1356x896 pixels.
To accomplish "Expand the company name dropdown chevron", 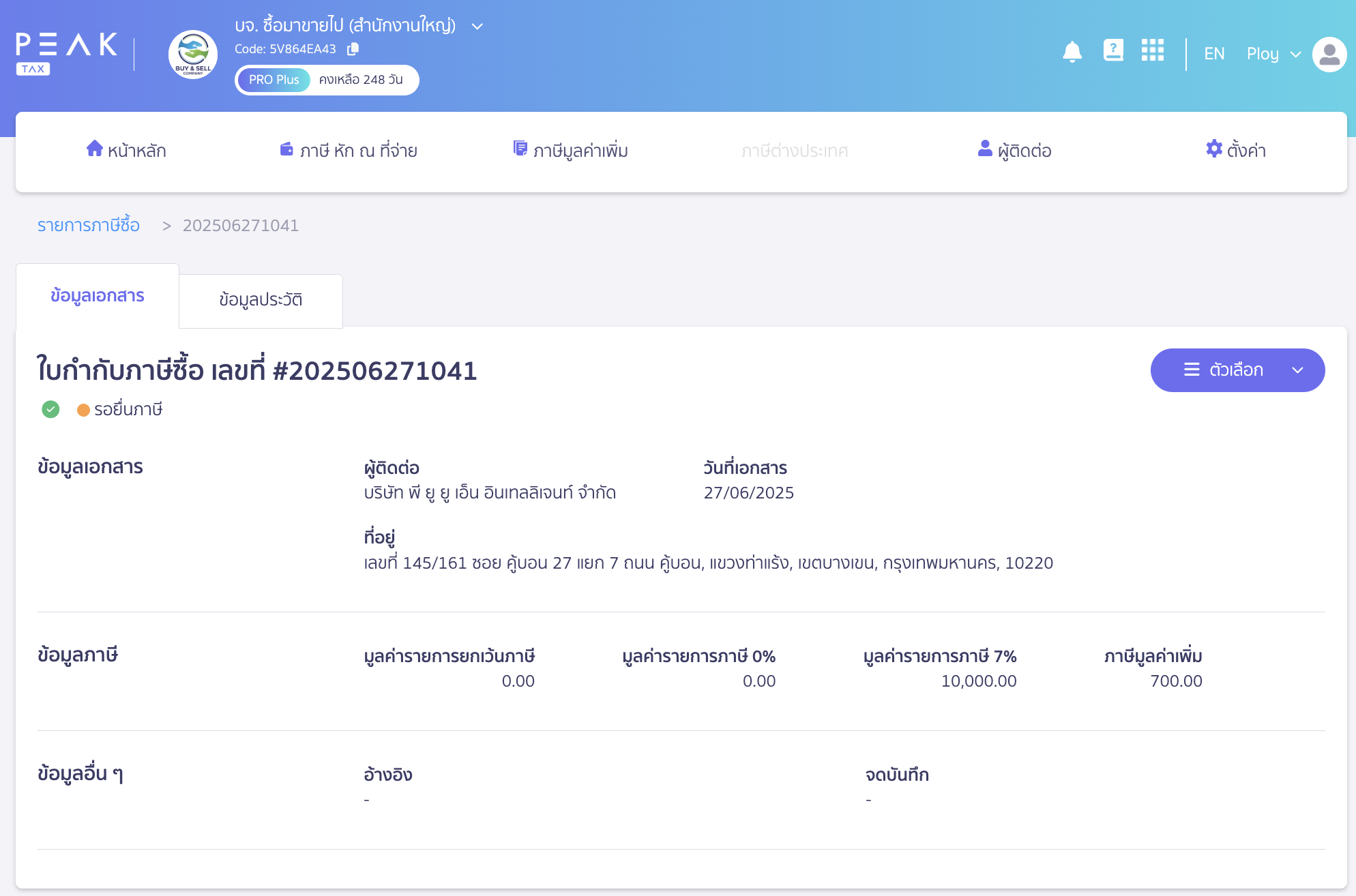I will point(477,27).
